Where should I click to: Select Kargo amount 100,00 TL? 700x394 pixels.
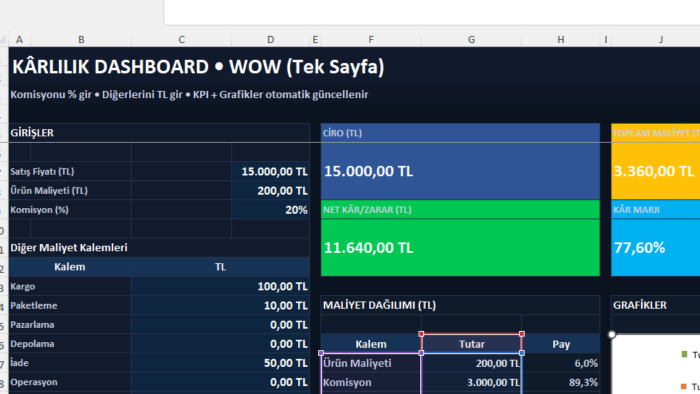(221, 286)
